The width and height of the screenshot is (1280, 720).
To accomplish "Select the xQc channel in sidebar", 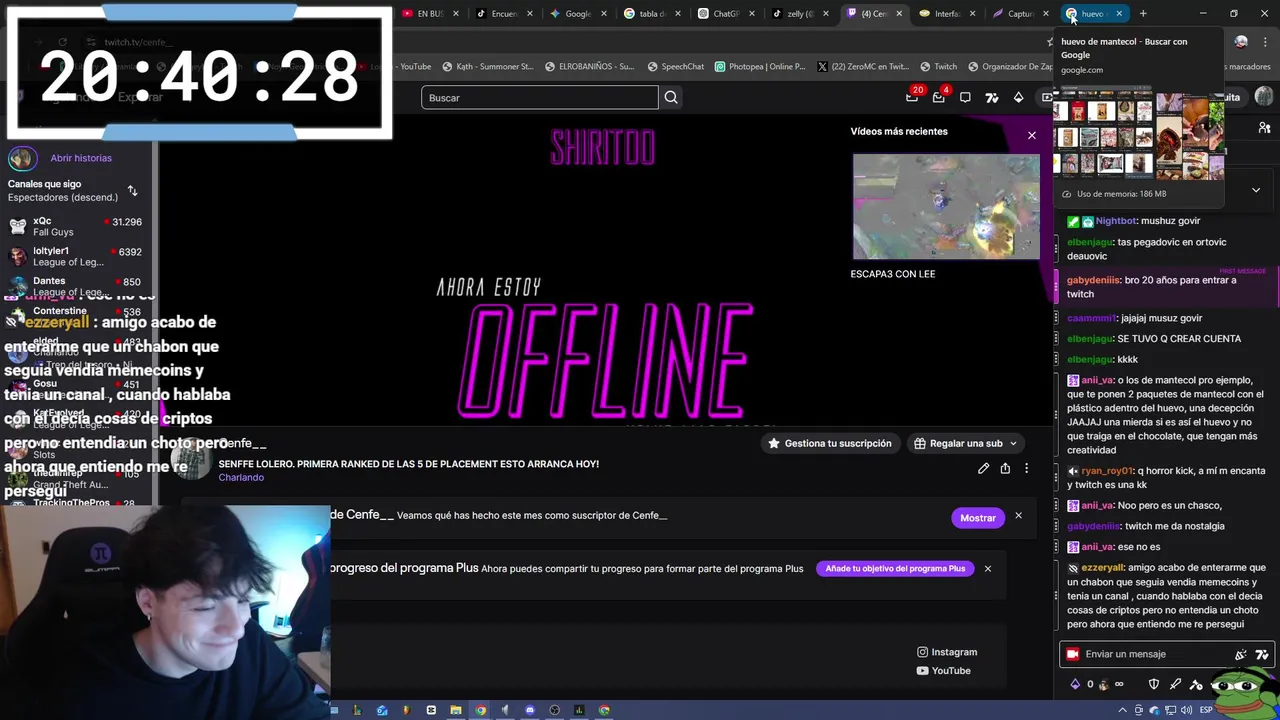I will pyautogui.click(x=75, y=226).
